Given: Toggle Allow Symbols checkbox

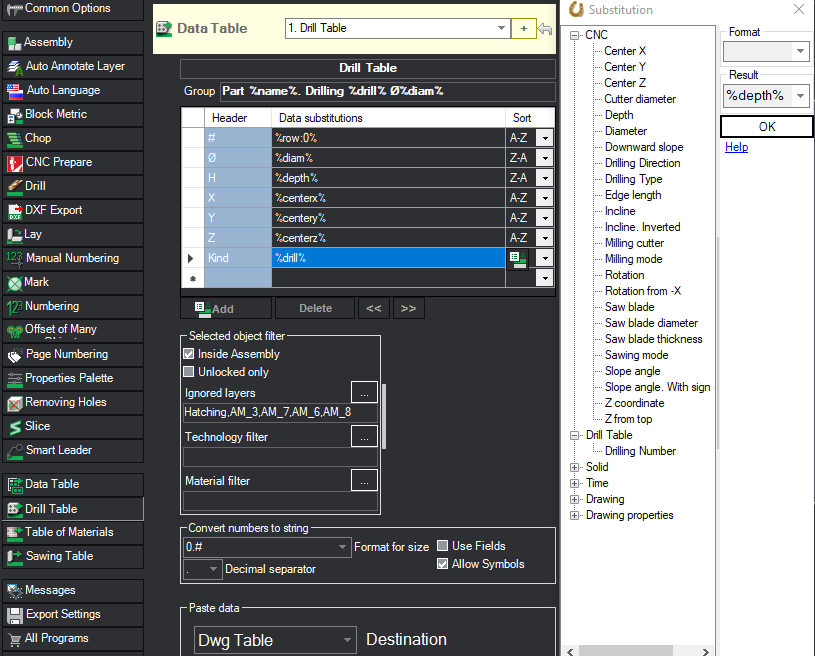Looking at the screenshot, I should (442, 563).
